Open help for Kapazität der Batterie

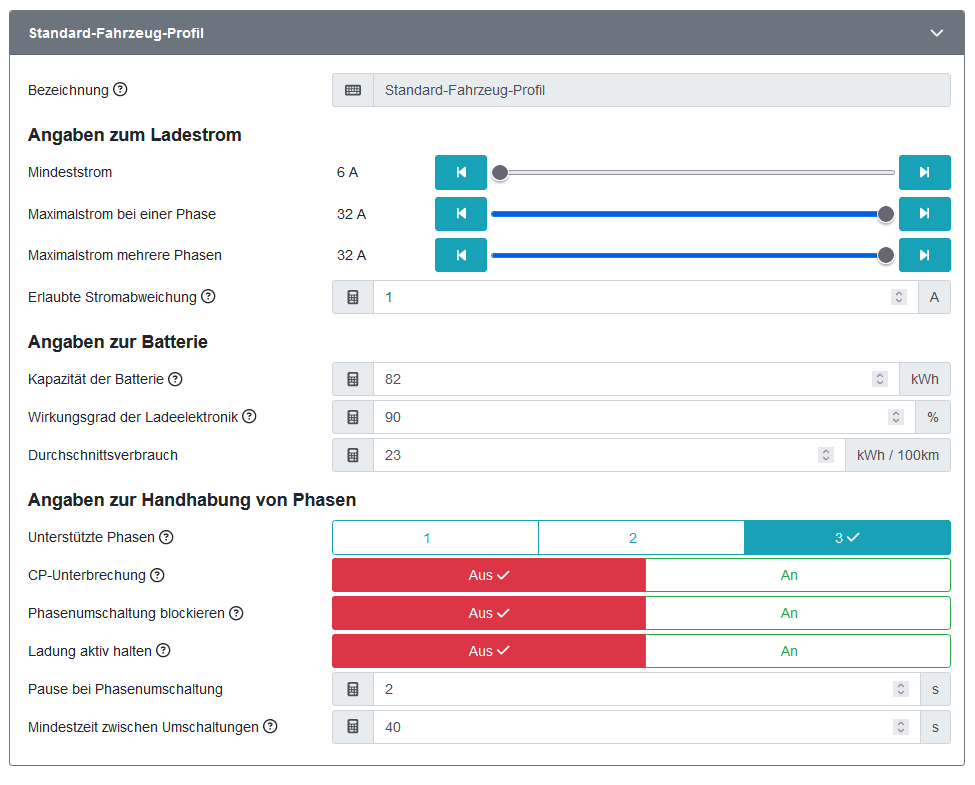coord(175,379)
